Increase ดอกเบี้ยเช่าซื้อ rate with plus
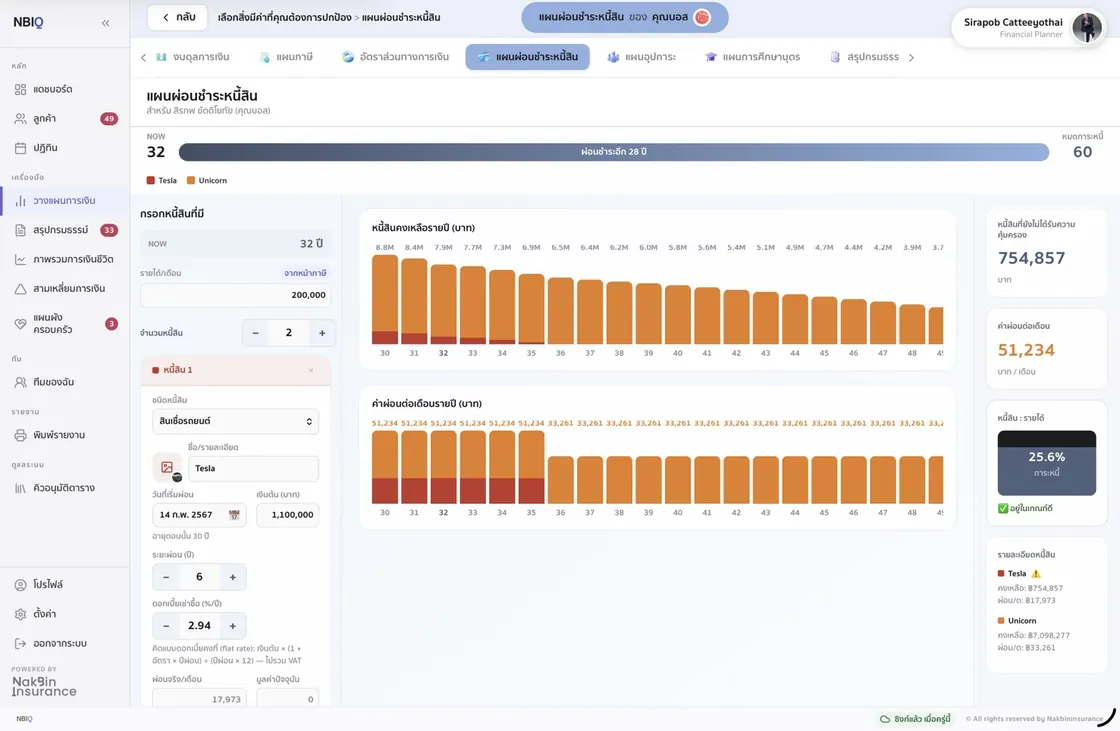The image size is (1120, 731). coord(232,626)
